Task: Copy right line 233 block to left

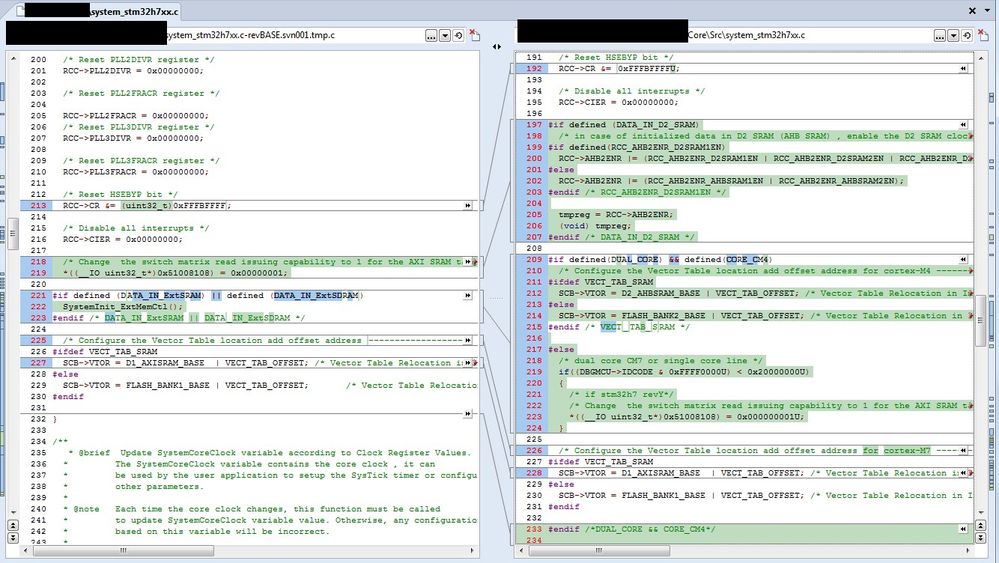Action: [x=963, y=529]
